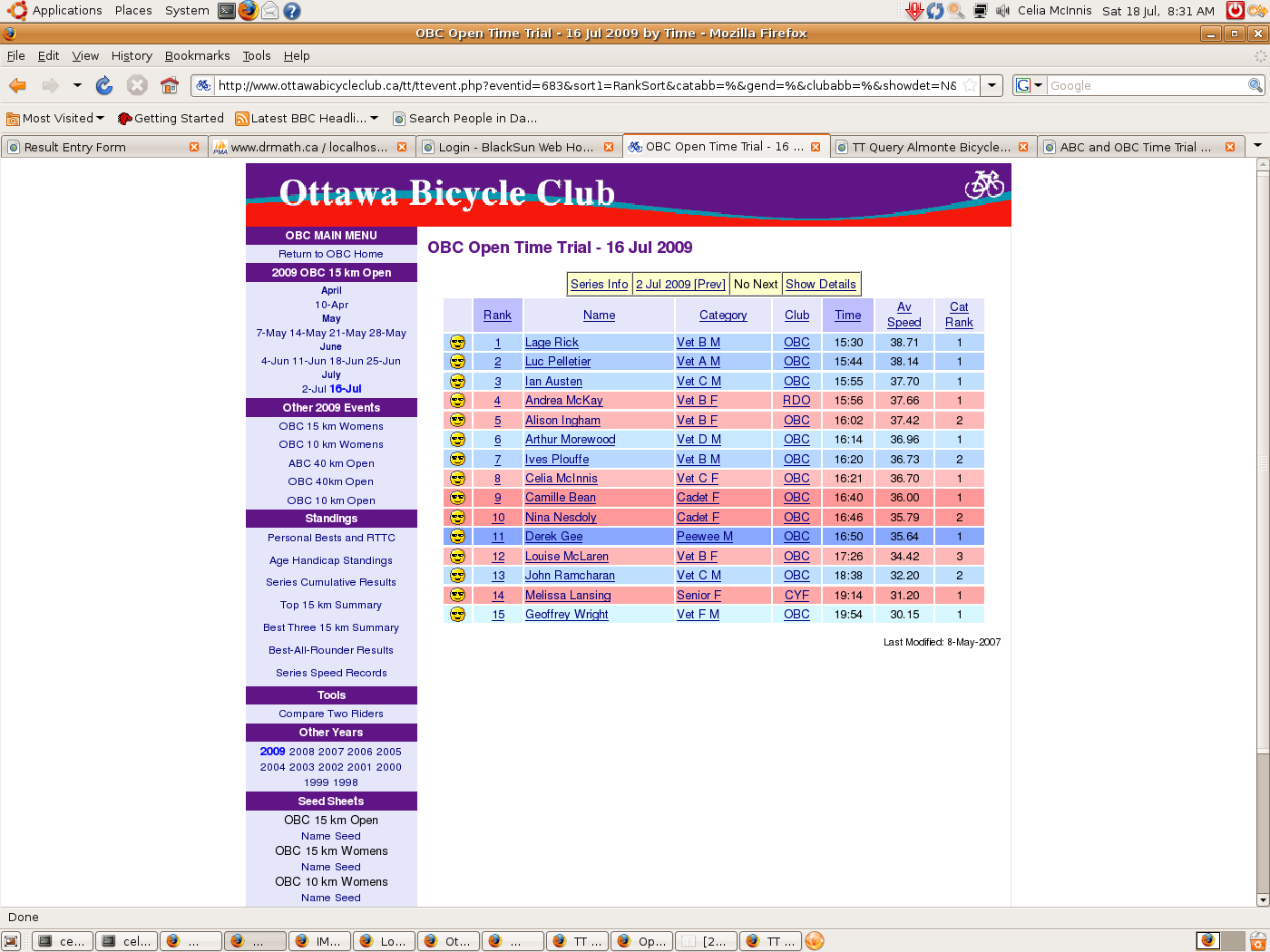Switch to TT Query Almonte Bicycle tab

coord(931,147)
